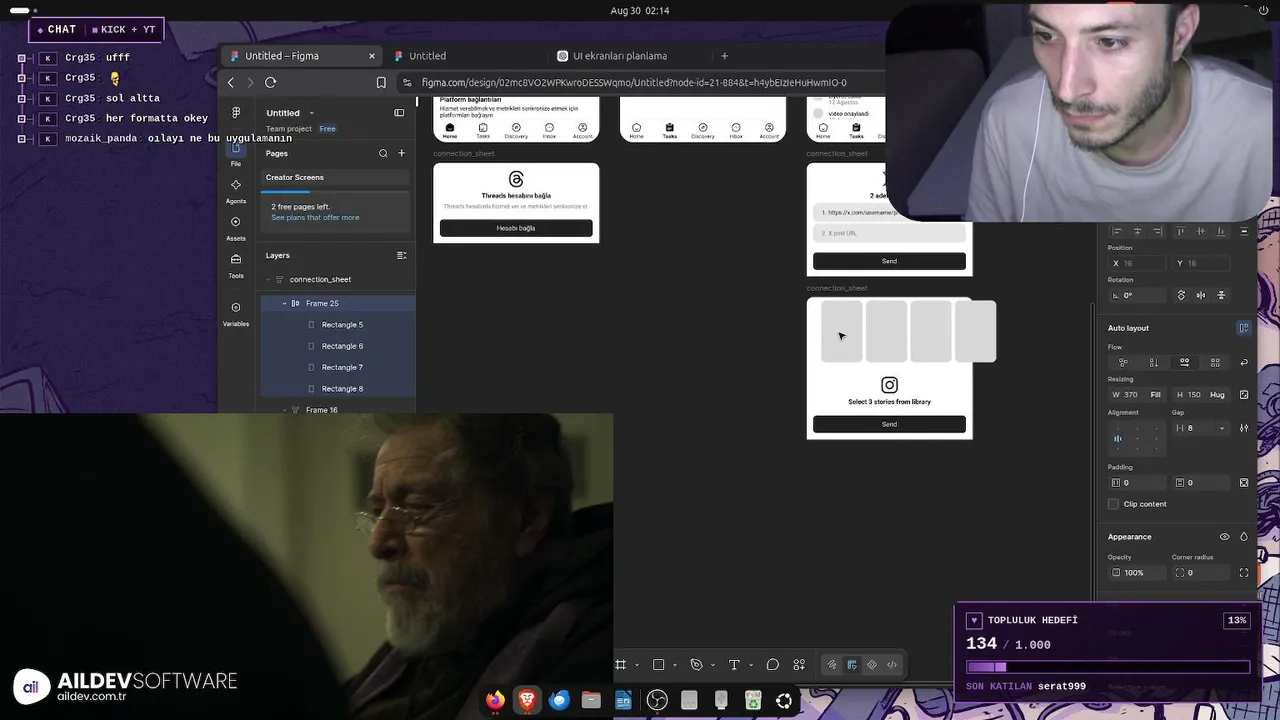Viewport: 1280px width, 720px height.
Task: Open the Untitled file name dropdown
Action: coord(311,113)
